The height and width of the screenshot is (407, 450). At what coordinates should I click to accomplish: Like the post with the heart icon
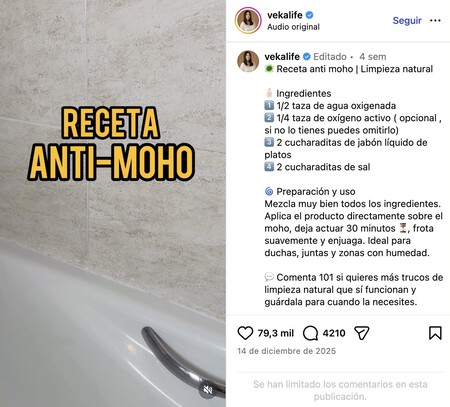(x=245, y=333)
